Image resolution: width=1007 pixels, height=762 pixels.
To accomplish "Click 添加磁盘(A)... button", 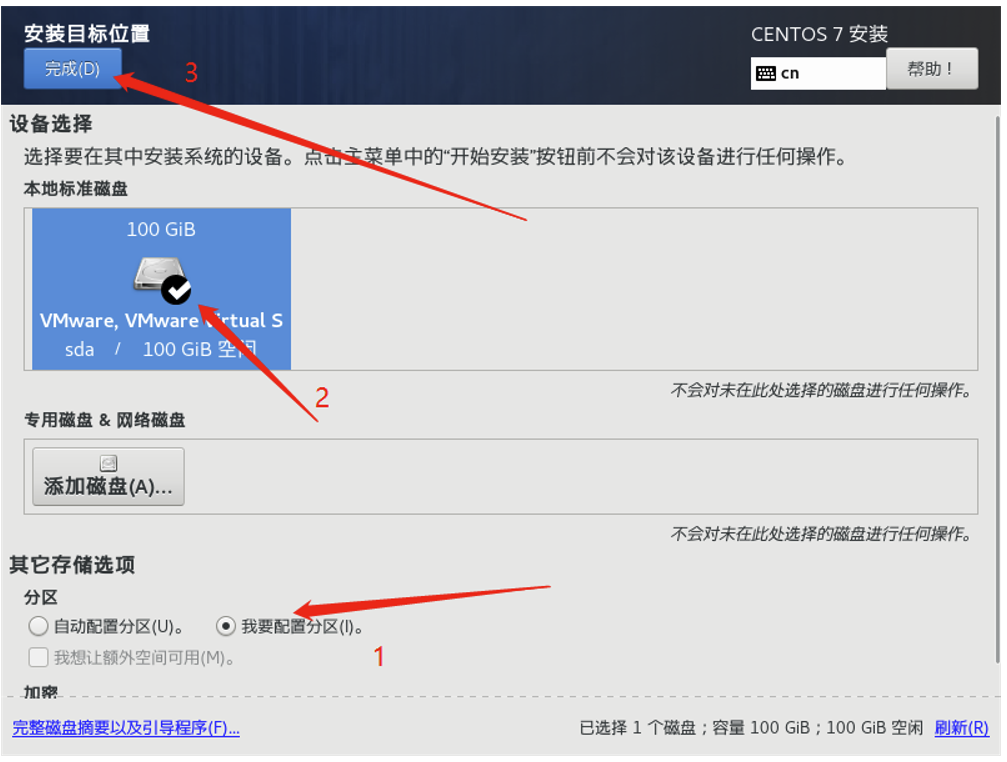I will pyautogui.click(x=109, y=476).
